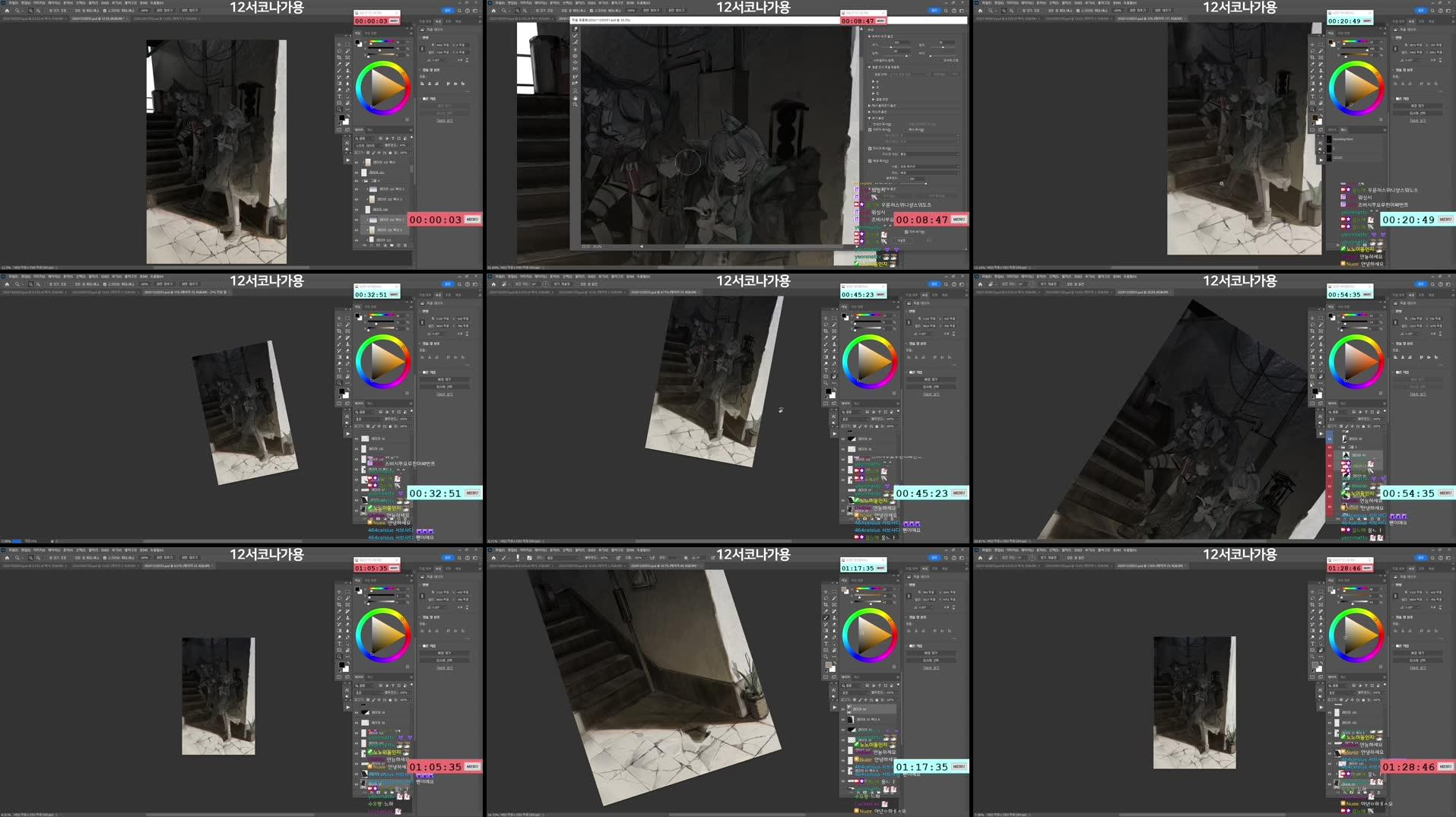Viewport: 1456px width, 817px height.
Task: Toggle Preview checkbox in Liquify dialog
Action: click(x=906, y=232)
